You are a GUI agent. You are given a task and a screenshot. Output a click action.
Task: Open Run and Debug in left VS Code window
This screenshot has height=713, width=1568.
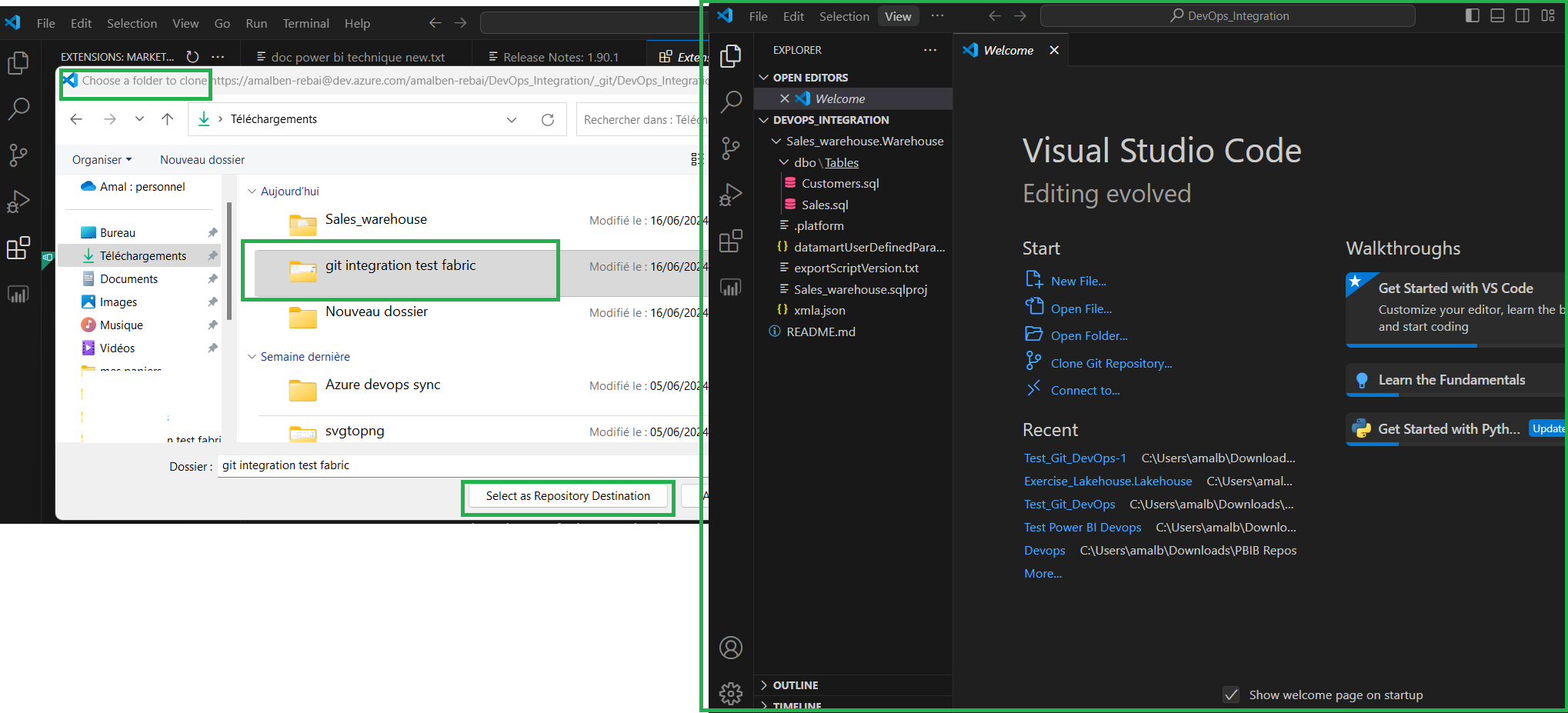[18, 202]
